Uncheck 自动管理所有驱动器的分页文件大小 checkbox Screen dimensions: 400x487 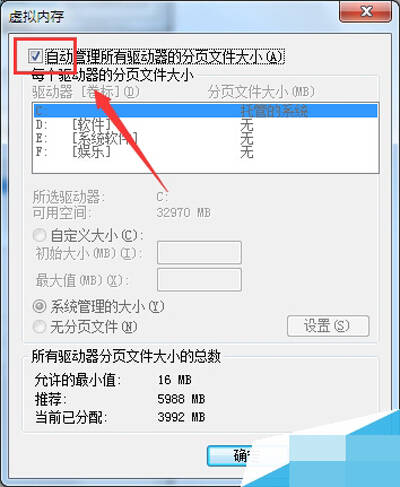[x=35, y=56]
